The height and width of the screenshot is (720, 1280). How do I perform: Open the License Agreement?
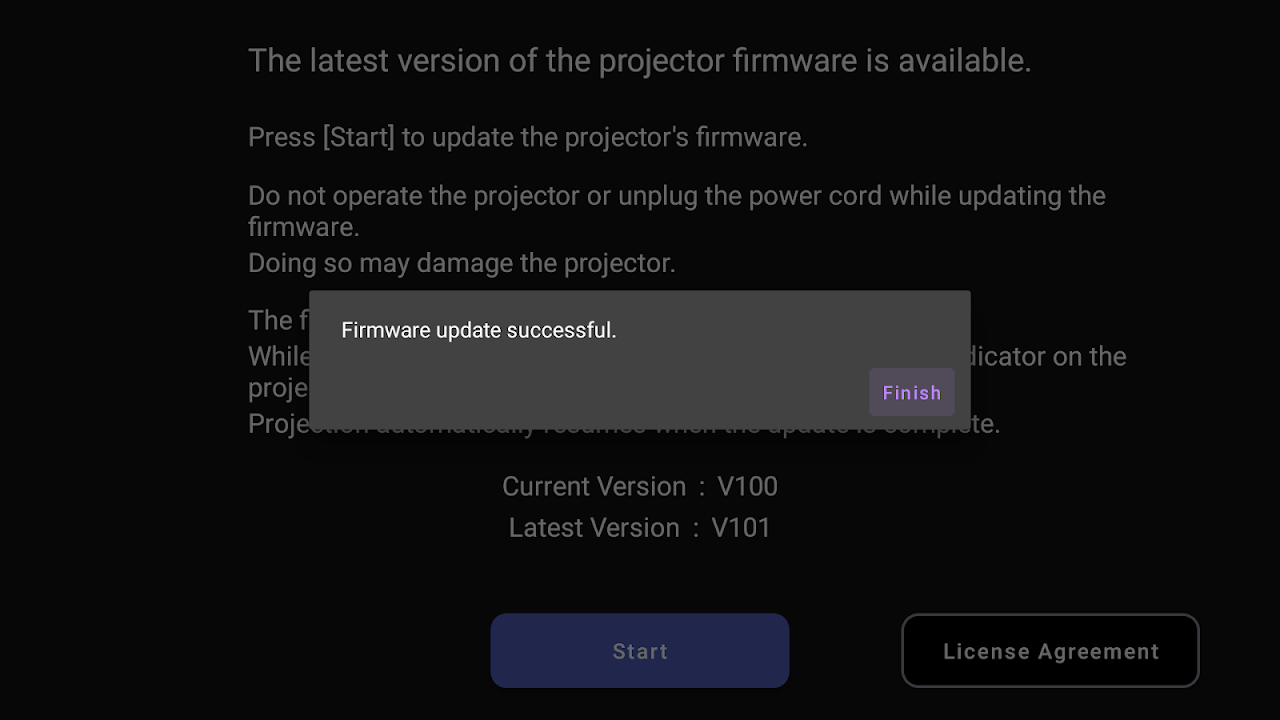pyautogui.click(x=1050, y=651)
